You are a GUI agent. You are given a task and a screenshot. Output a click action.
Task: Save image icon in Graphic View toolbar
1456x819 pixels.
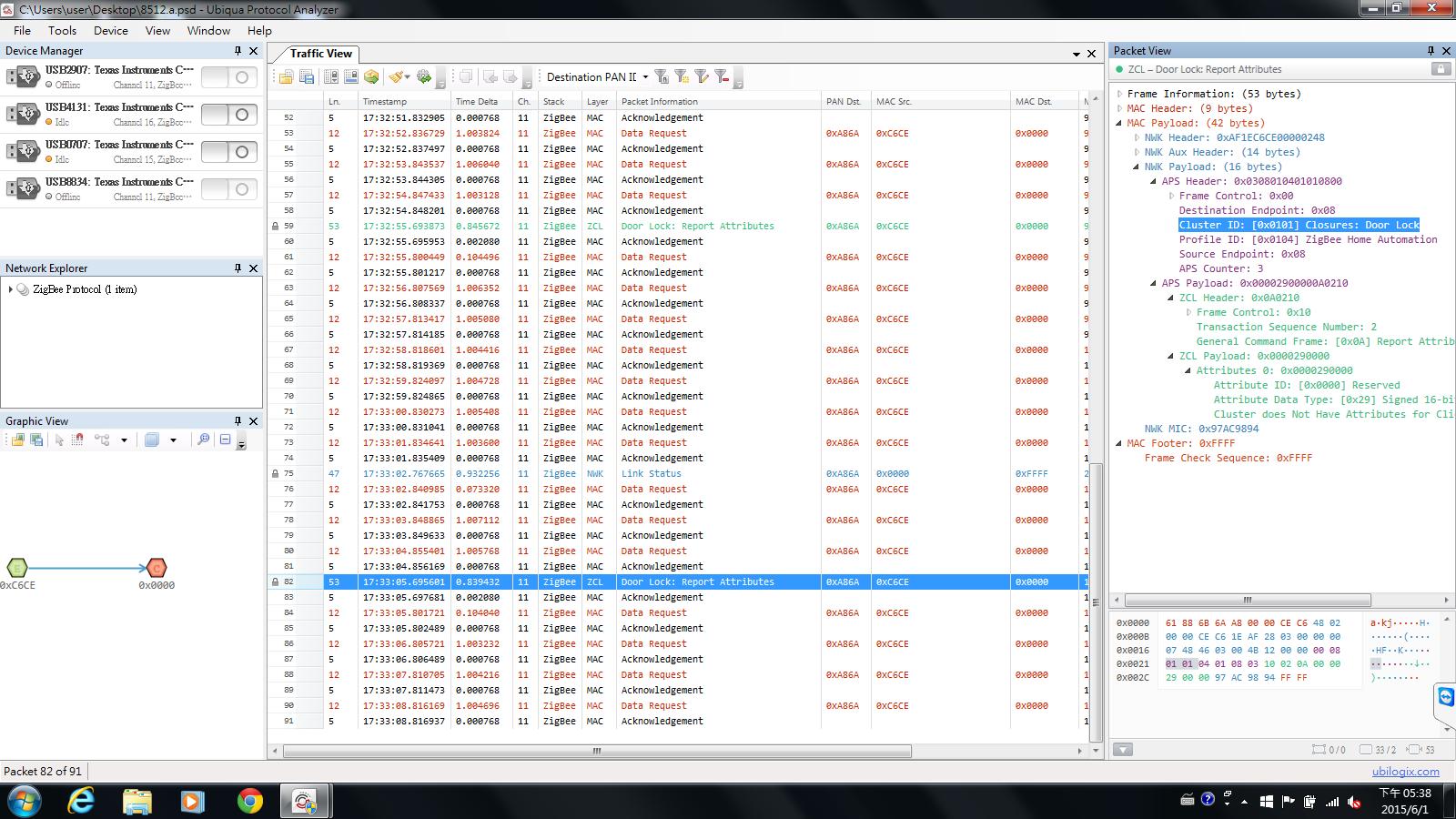[36, 440]
